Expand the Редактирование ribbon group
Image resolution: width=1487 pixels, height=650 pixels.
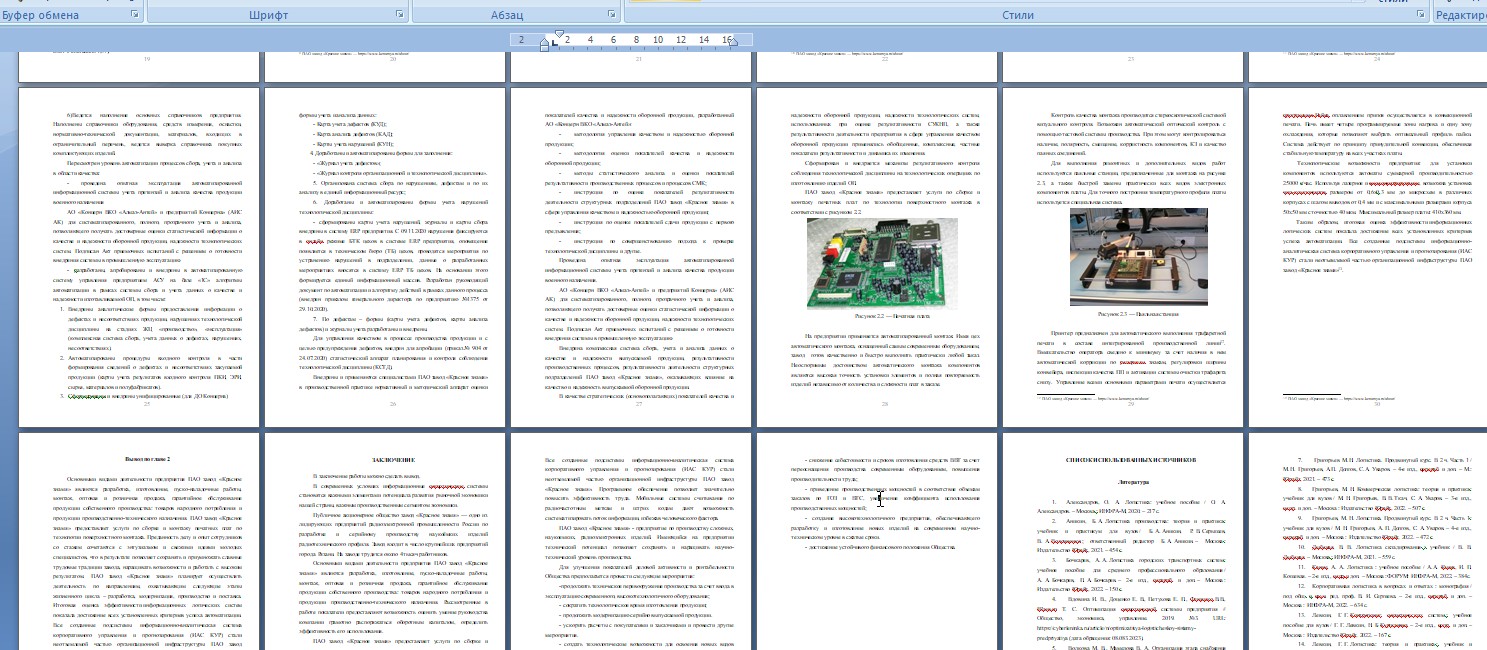[x=1462, y=15]
